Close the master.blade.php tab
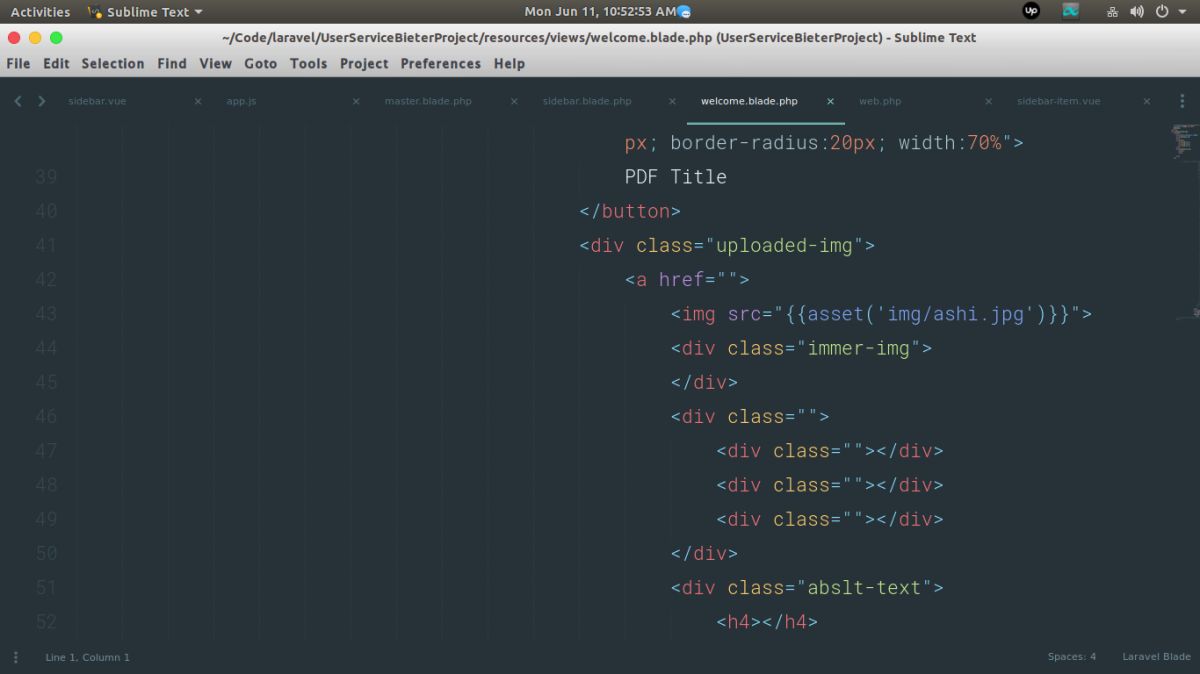1200x674 pixels. point(514,101)
